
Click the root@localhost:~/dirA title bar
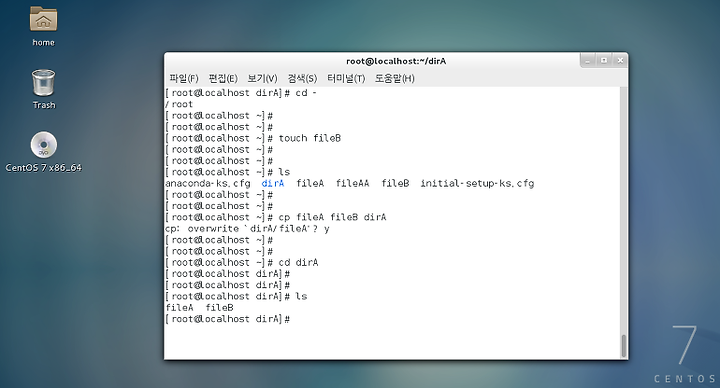(x=396, y=61)
